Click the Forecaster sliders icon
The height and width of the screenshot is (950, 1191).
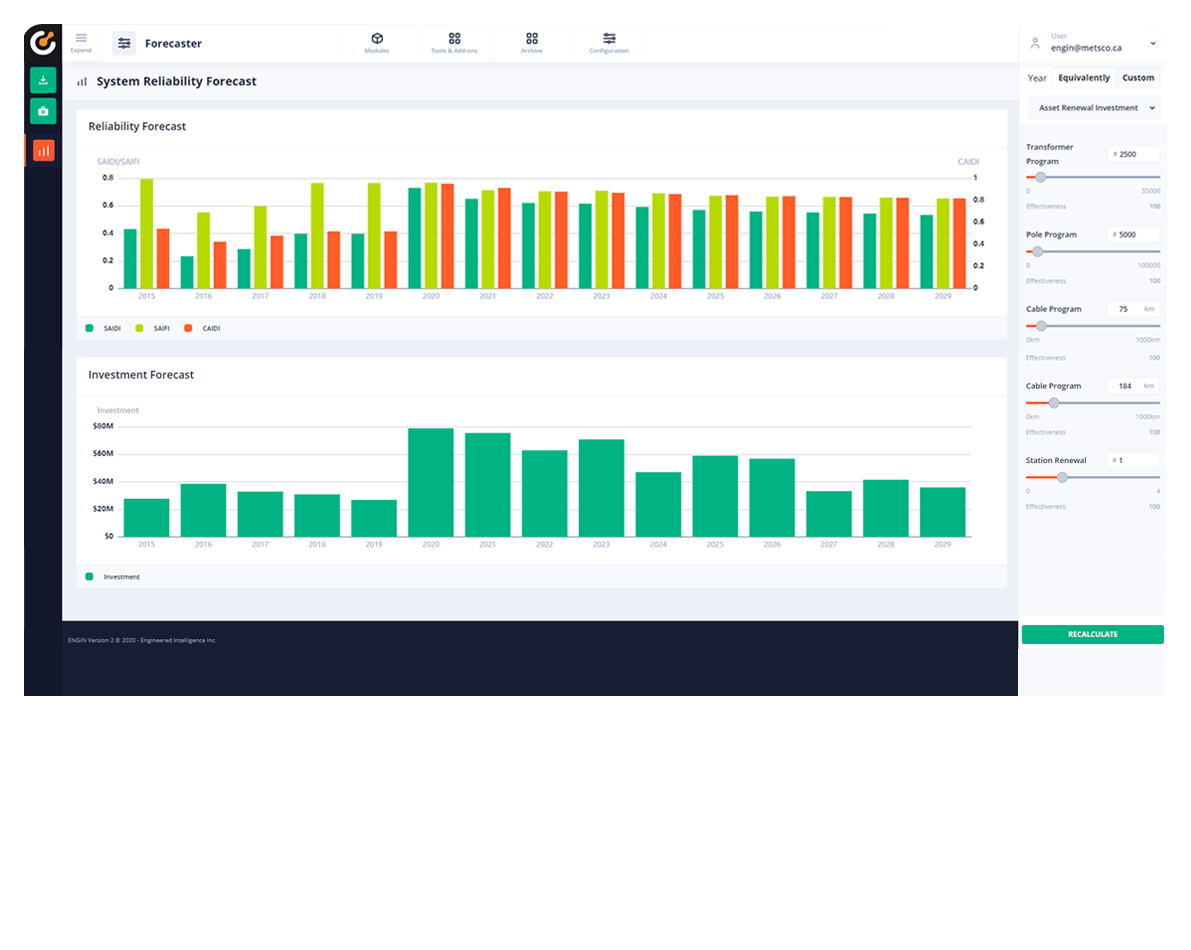click(125, 43)
